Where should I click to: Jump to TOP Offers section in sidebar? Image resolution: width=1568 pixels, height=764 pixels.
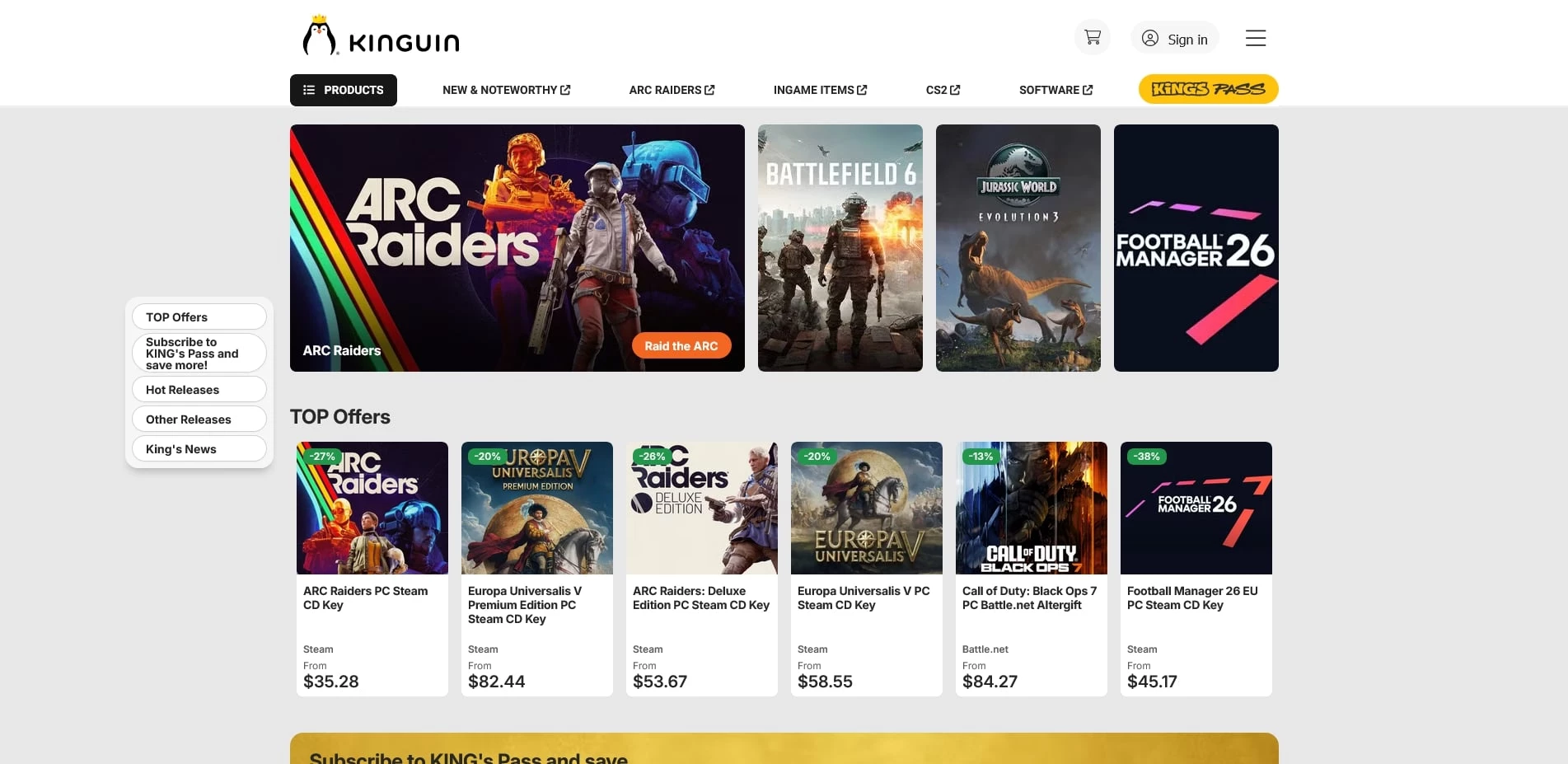coord(199,317)
